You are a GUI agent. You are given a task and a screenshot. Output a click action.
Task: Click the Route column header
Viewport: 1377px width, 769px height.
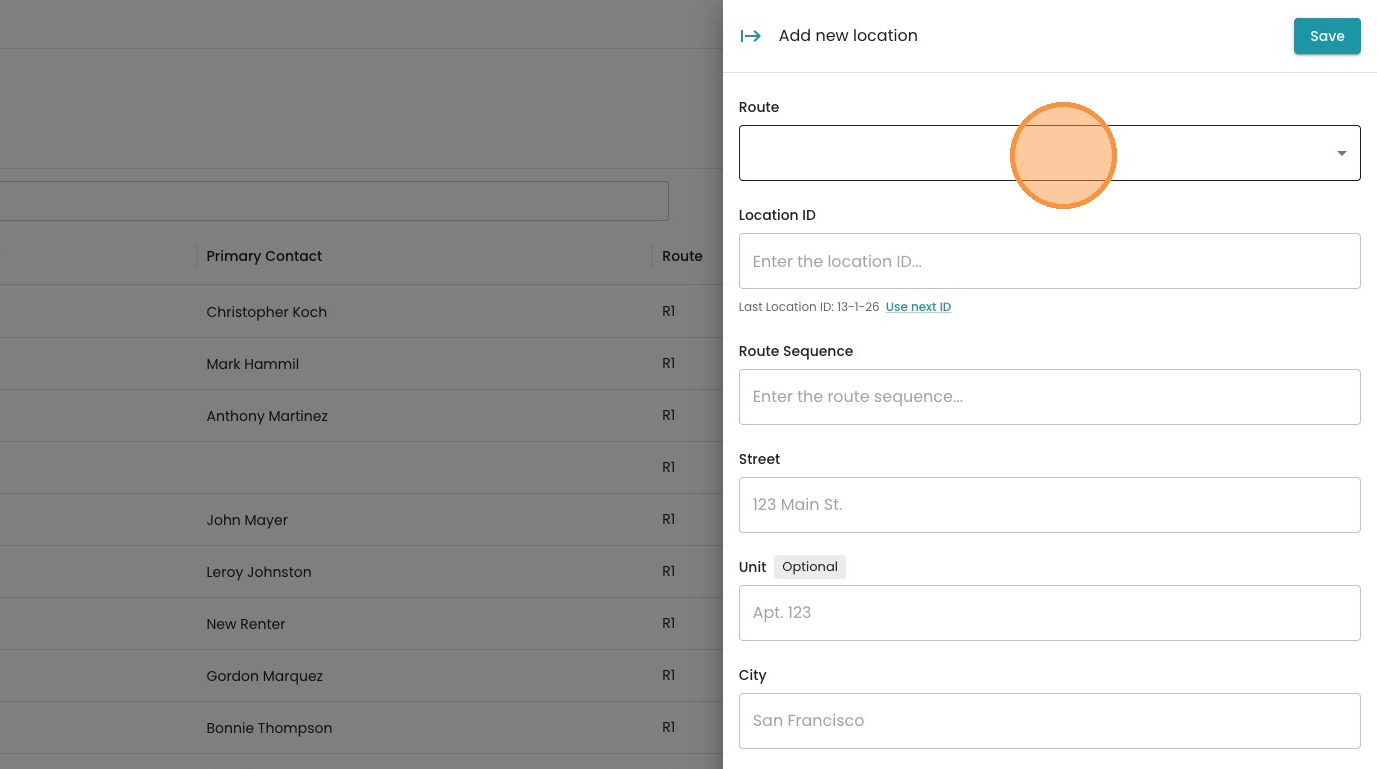pyautogui.click(x=682, y=256)
